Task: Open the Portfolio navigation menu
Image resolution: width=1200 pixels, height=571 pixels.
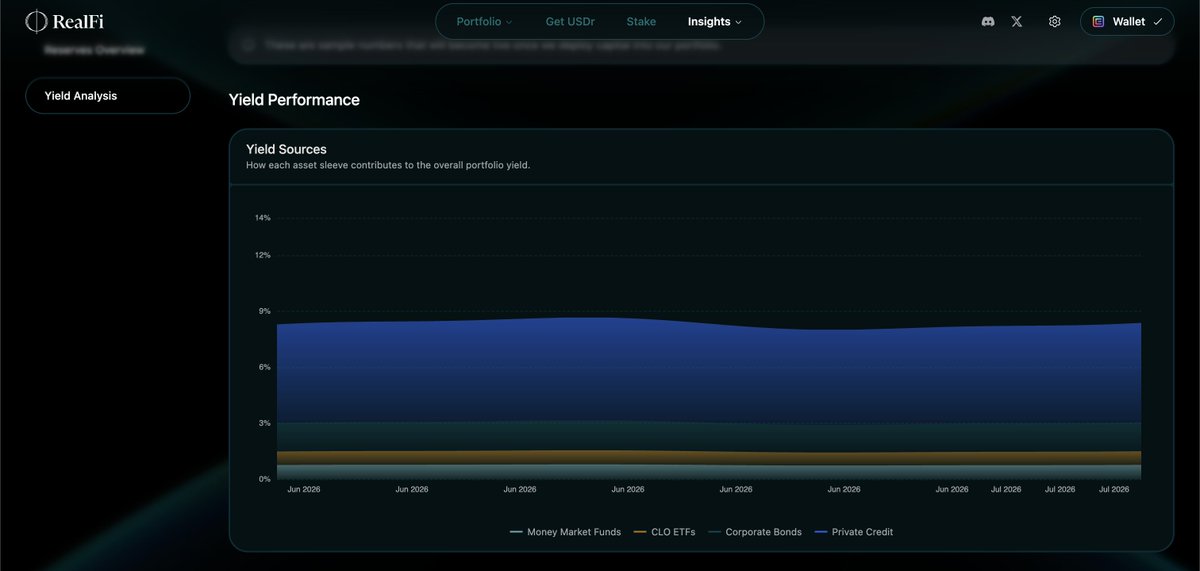Action: 484,21
